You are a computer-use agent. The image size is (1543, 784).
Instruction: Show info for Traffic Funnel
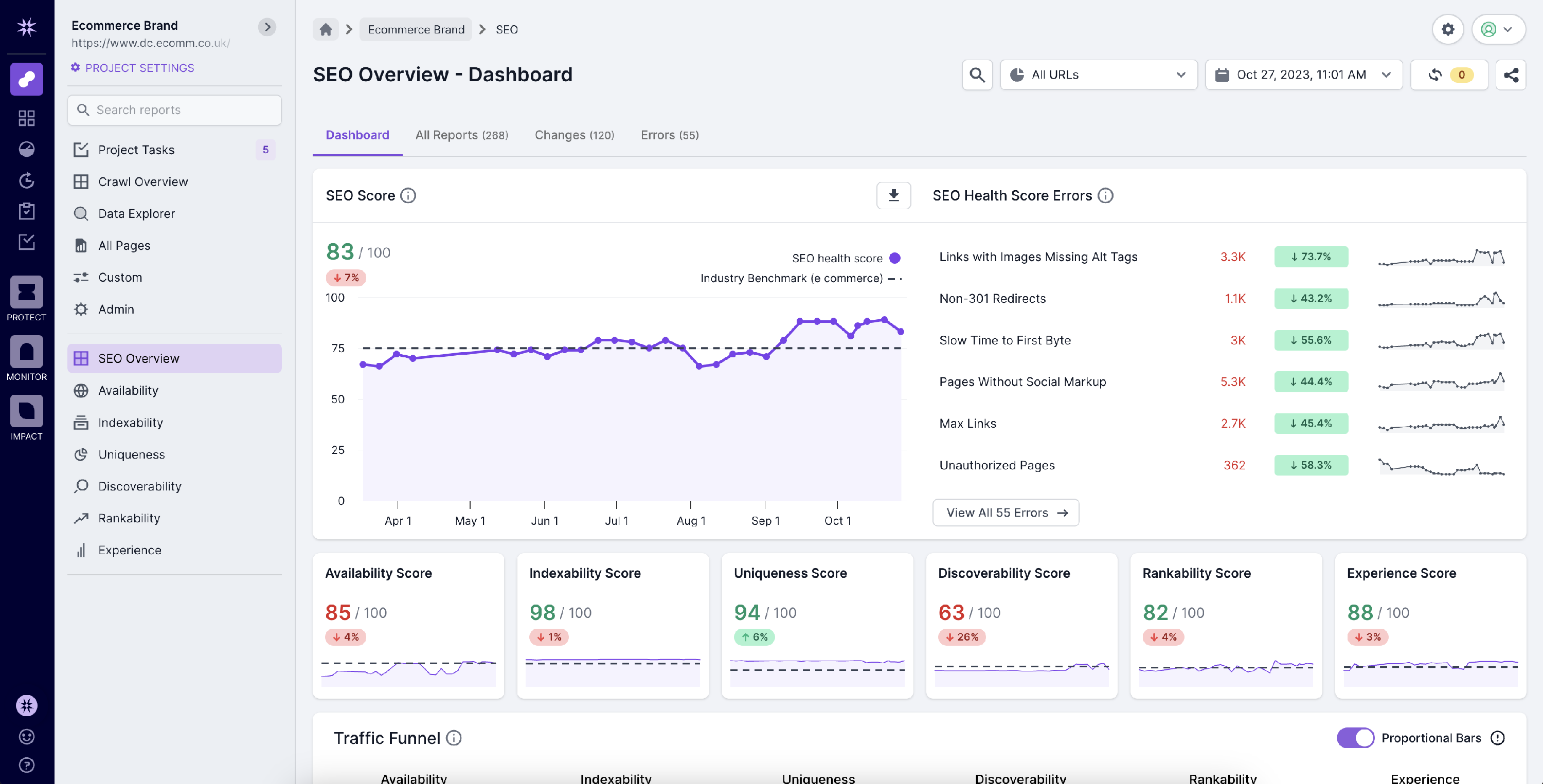[x=454, y=738]
